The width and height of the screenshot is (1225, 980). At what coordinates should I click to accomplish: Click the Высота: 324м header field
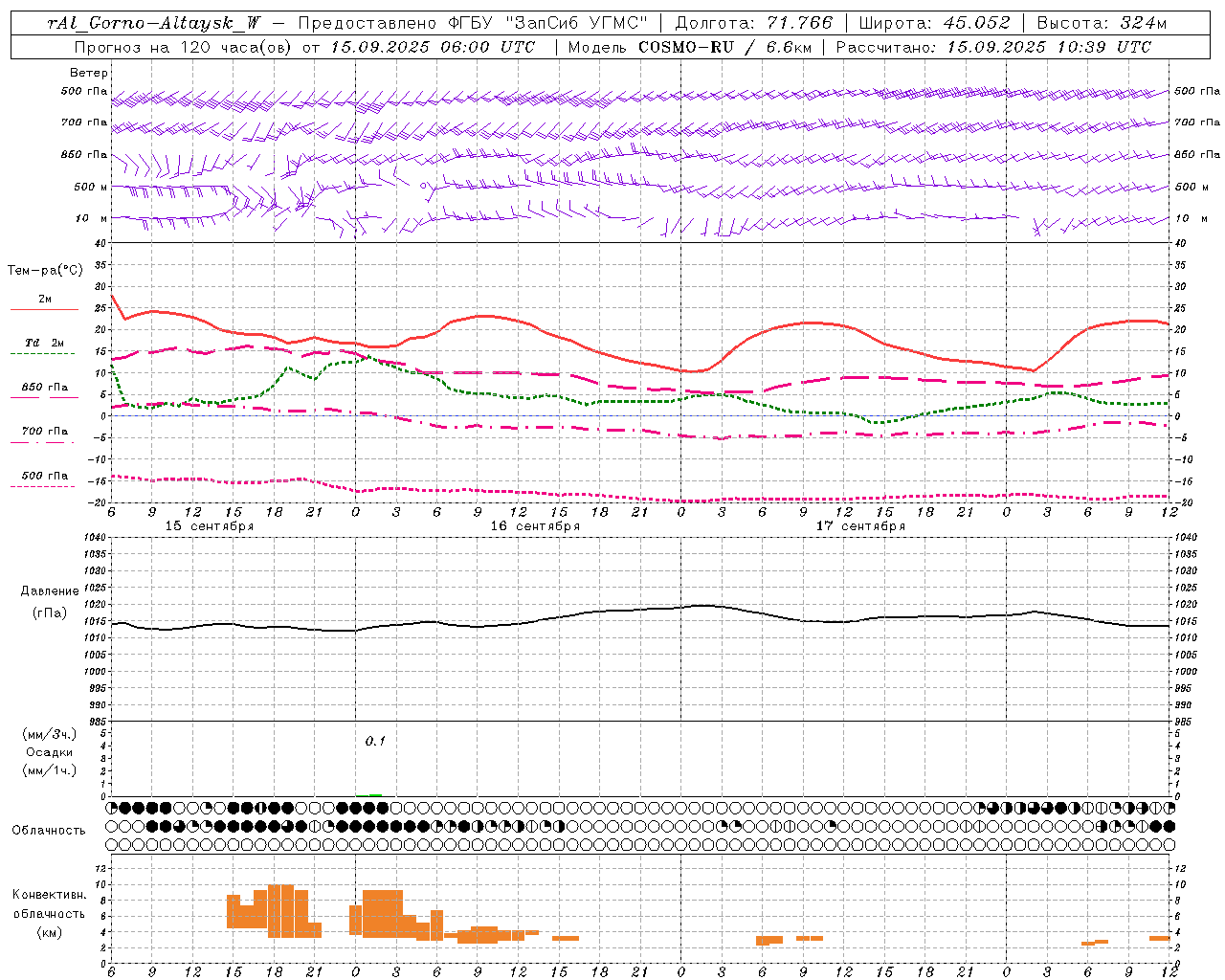point(1102,23)
